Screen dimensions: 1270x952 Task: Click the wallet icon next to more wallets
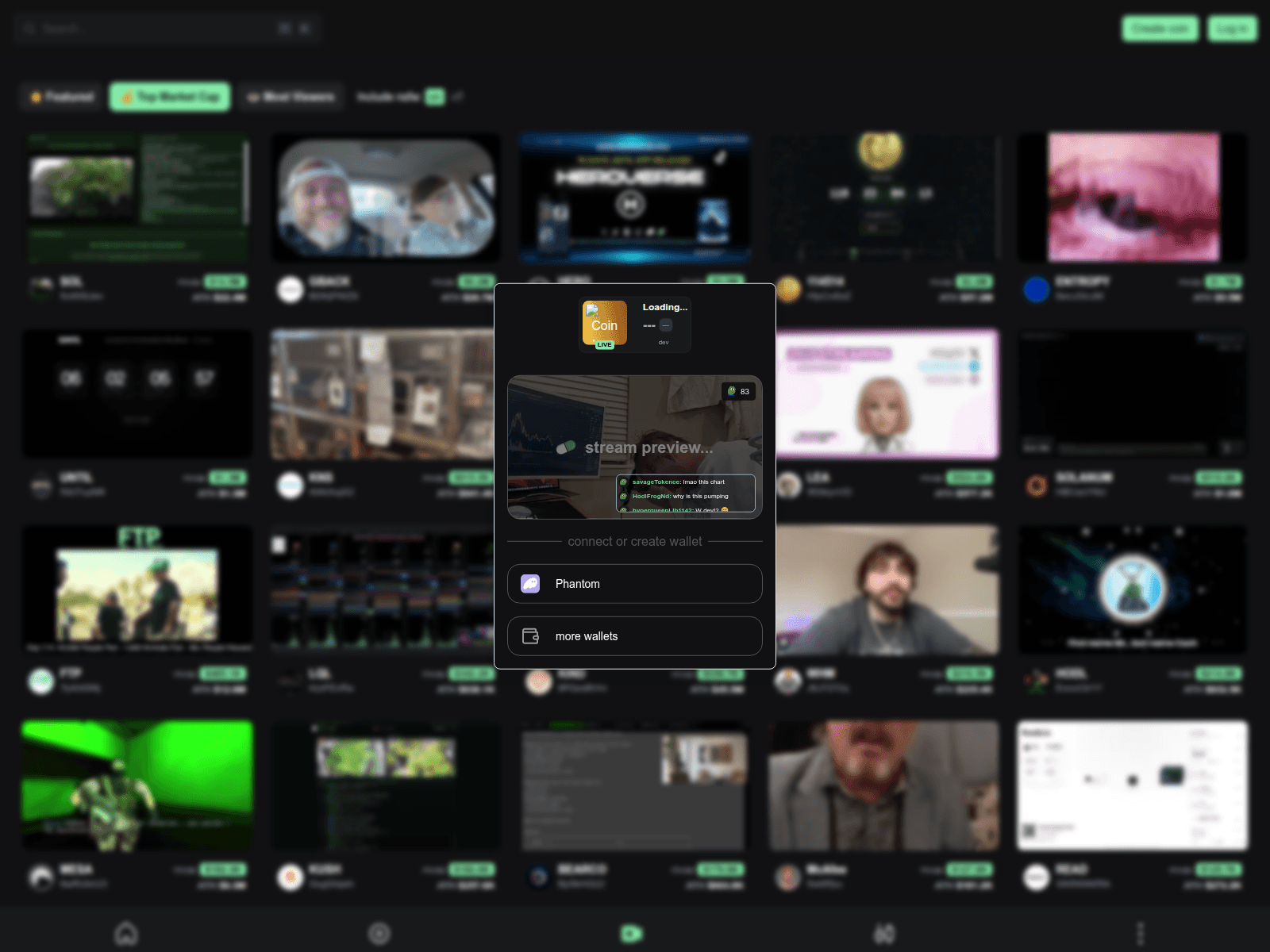[531, 635]
